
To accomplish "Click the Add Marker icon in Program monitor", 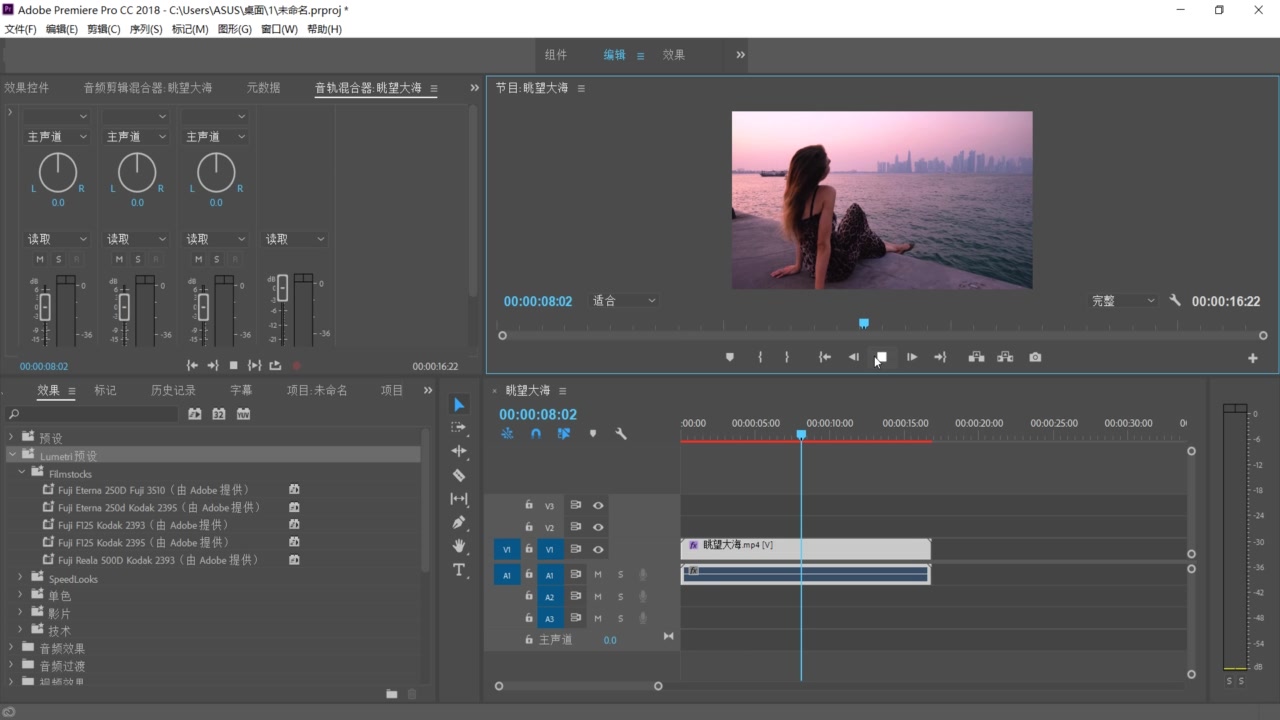I will tap(730, 357).
